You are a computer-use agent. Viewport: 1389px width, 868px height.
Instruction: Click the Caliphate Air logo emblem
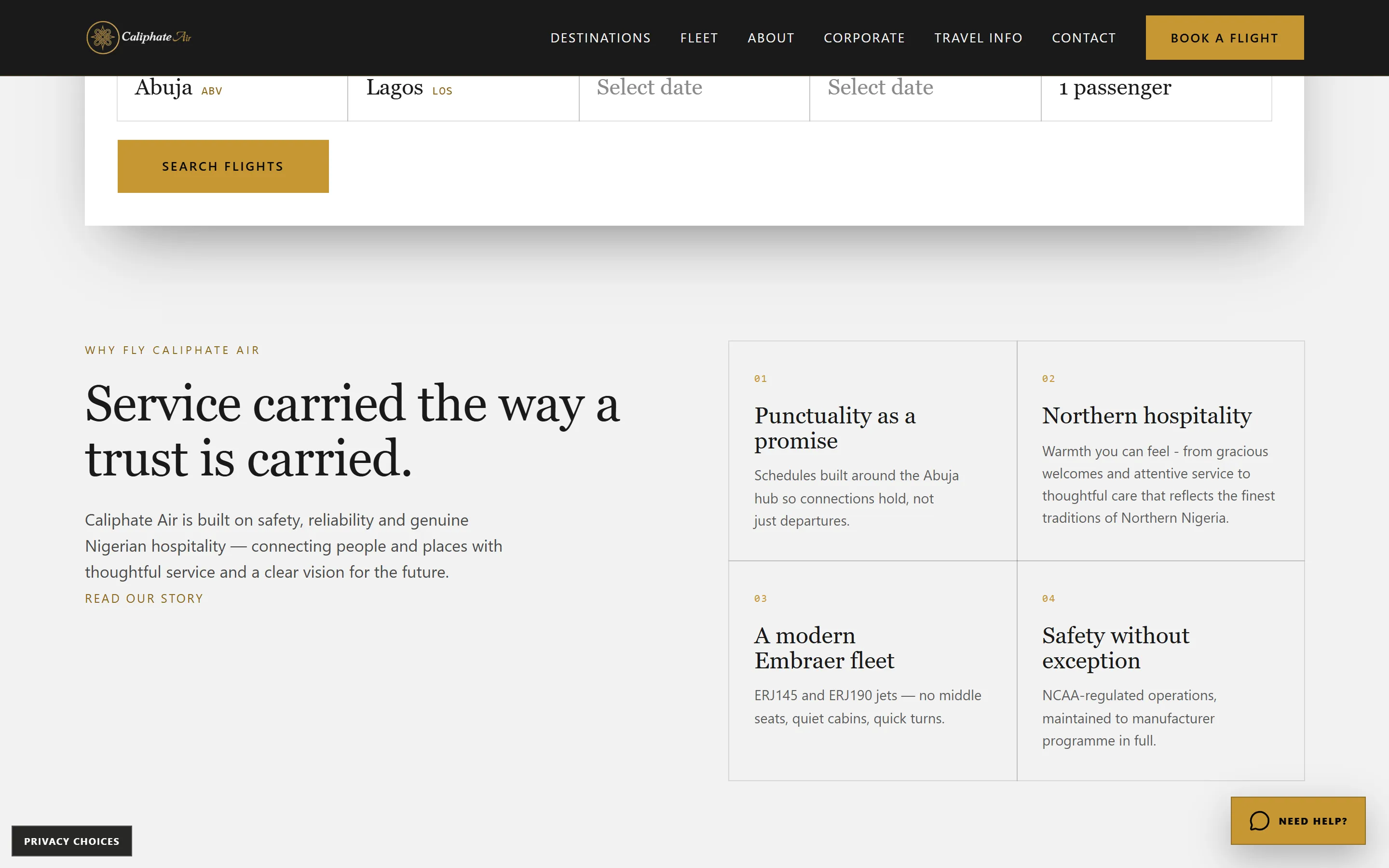[x=103, y=37]
